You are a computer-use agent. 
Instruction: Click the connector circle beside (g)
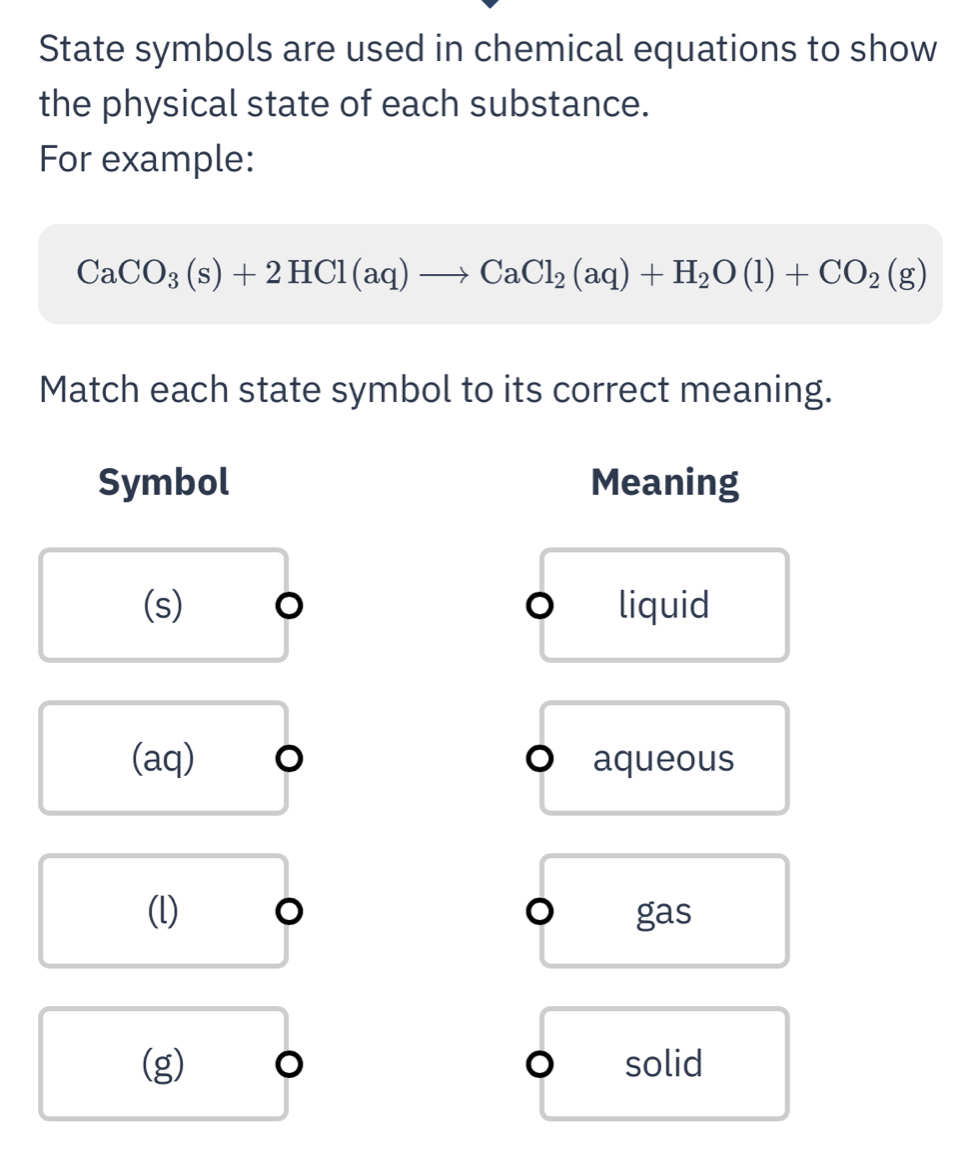(x=289, y=1063)
